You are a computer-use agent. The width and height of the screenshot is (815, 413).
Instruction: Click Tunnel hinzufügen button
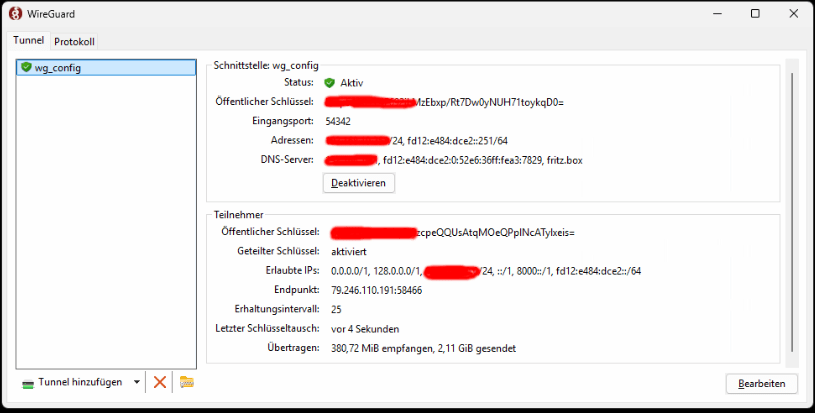[72, 382]
